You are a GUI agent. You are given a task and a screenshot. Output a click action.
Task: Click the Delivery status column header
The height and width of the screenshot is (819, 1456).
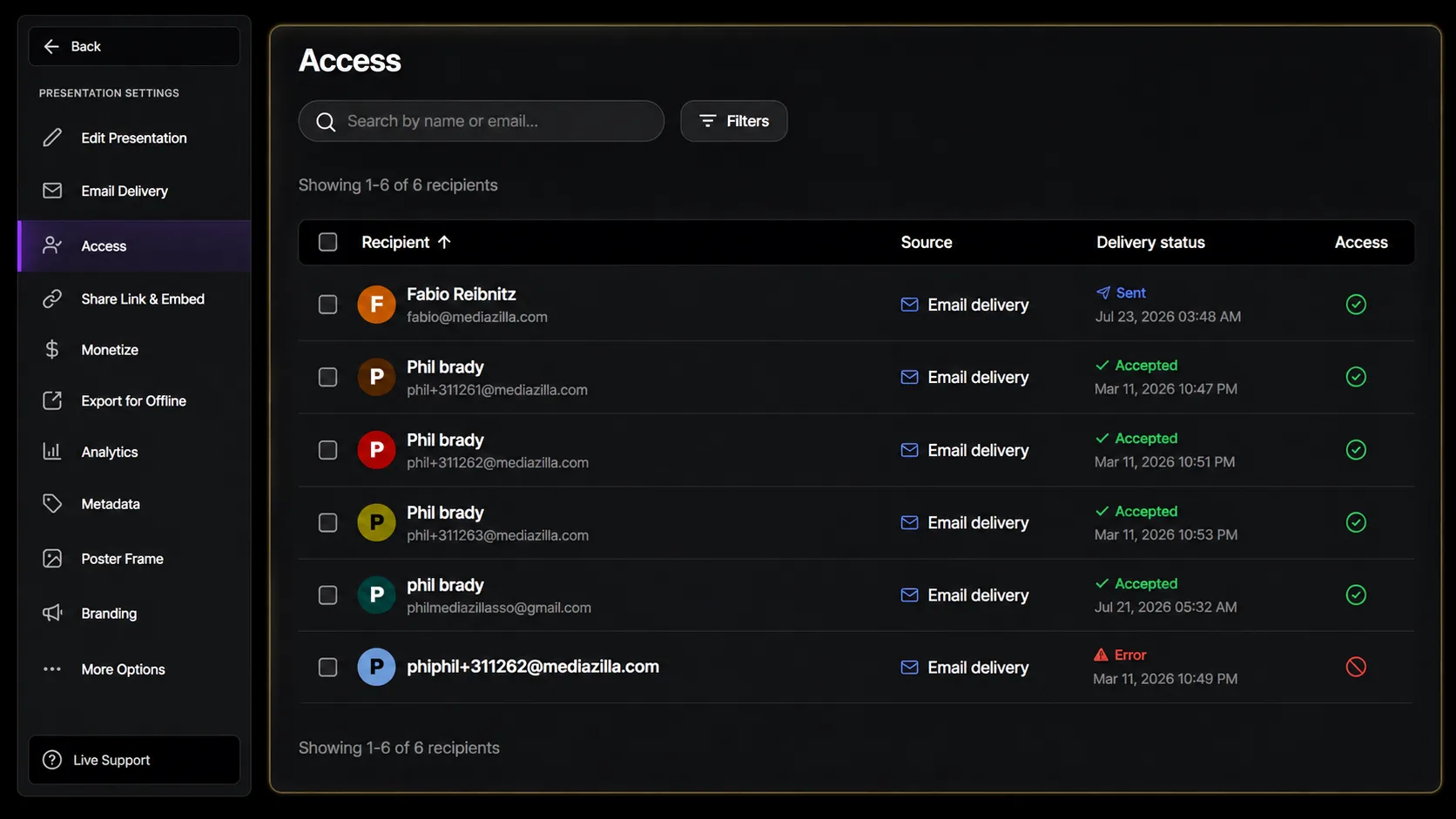click(x=1150, y=242)
